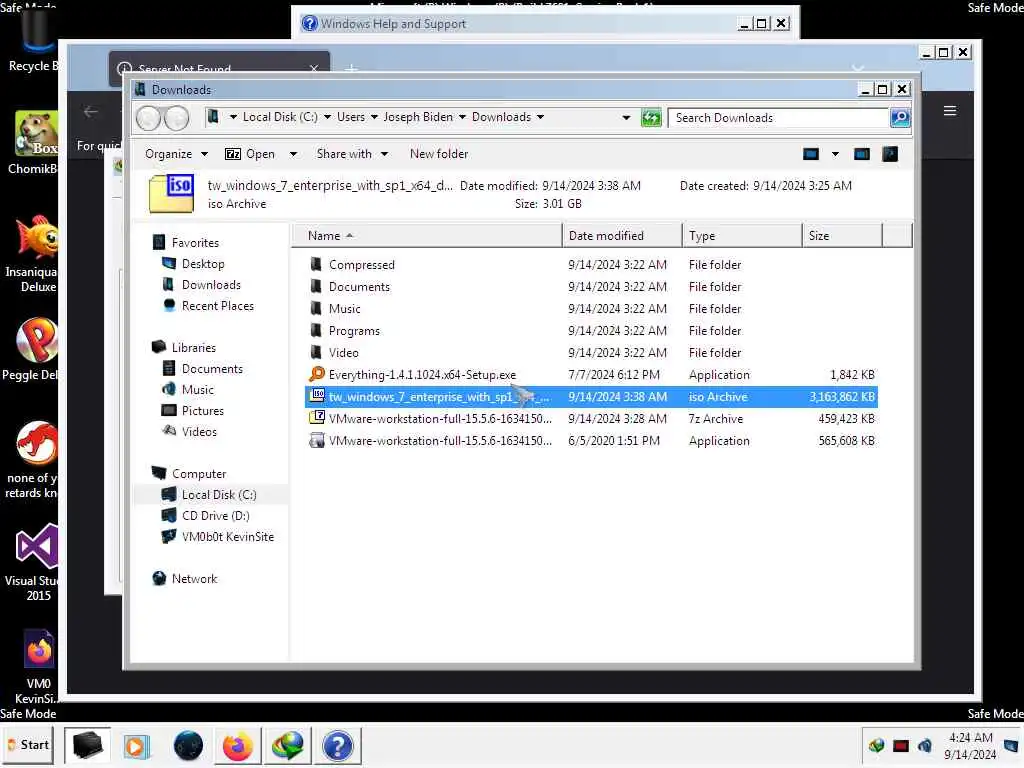Click the Search Downloads input field
Image resolution: width=1024 pixels, height=768 pixels.
778,118
